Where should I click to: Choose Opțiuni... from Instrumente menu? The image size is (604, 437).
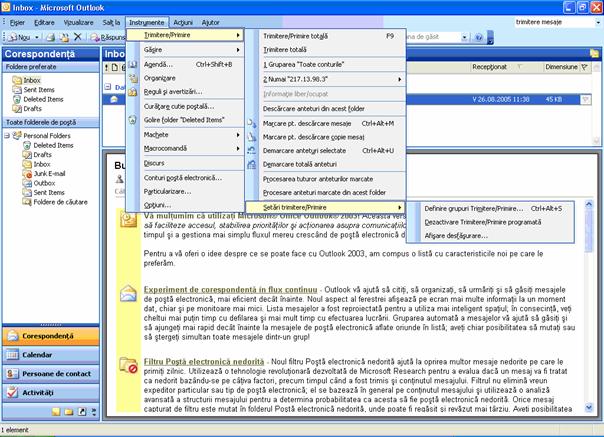[x=159, y=204]
